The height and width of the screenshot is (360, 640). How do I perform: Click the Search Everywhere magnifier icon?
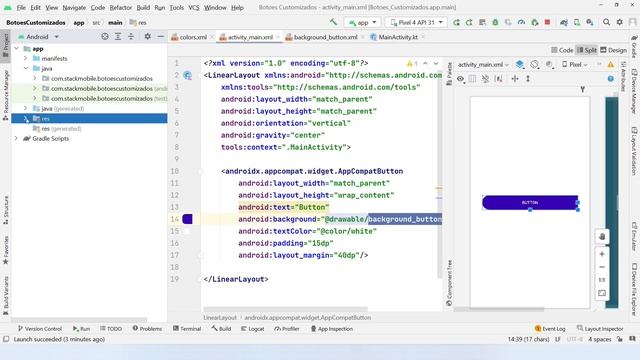coord(607,22)
